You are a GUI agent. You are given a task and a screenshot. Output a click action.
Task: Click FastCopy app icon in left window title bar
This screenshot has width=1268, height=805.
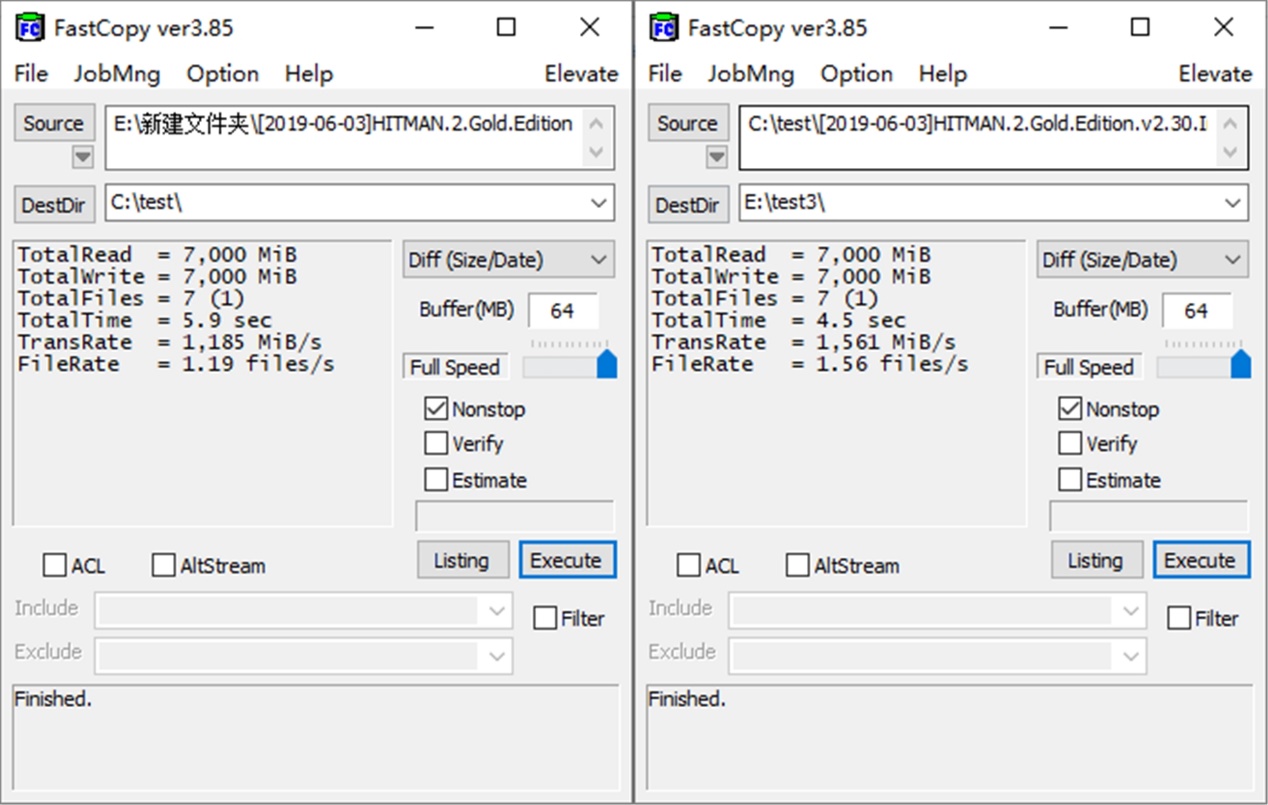point(29,28)
